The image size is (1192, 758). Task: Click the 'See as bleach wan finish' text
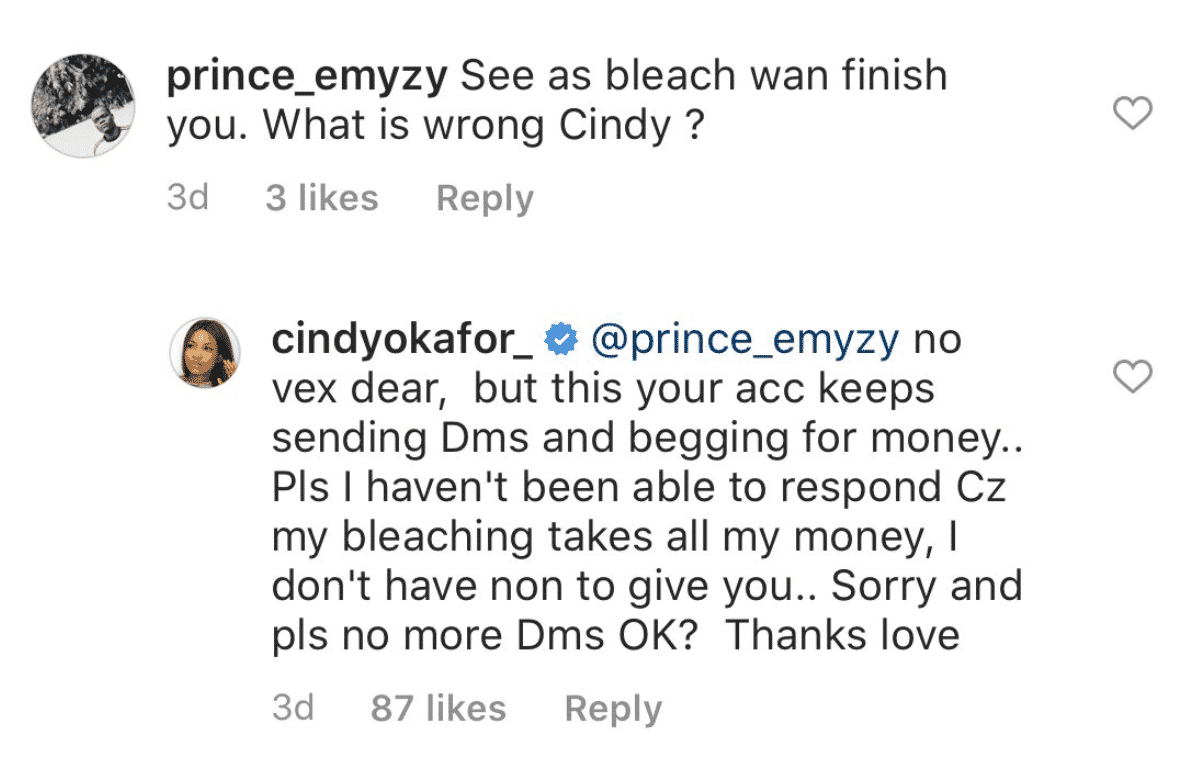pos(704,76)
